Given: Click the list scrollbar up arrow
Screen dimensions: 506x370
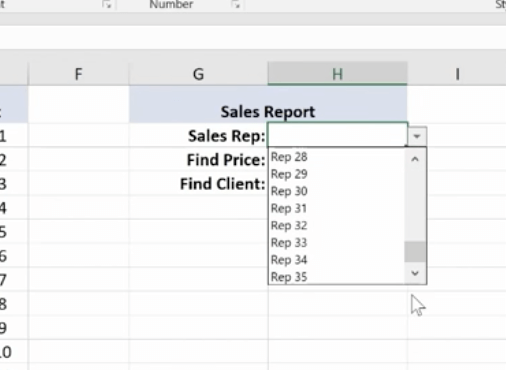Looking at the screenshot, I should pos(415,159).
